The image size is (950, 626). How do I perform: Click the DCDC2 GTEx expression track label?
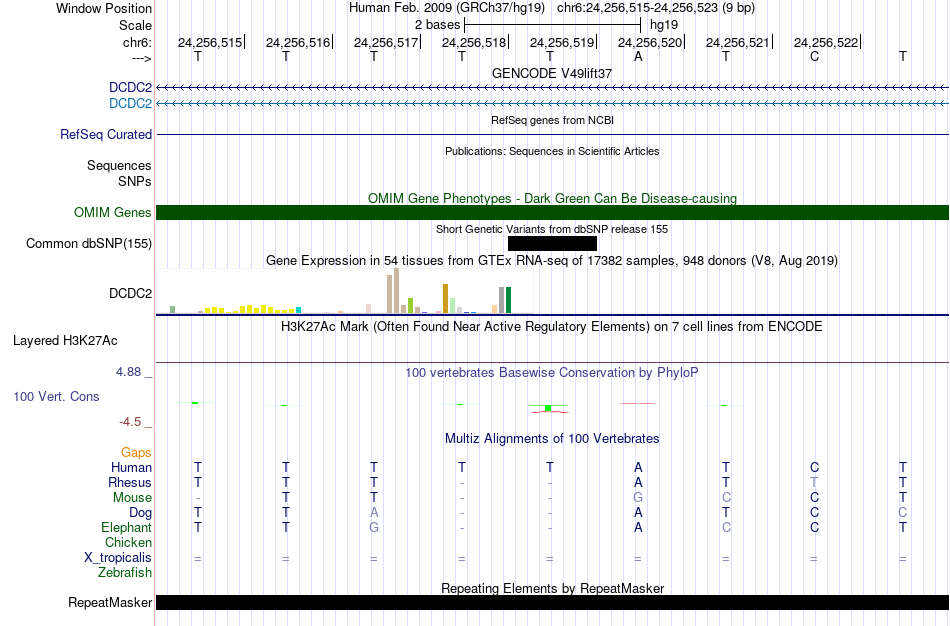pyautogui.click(x=130, y=293)
